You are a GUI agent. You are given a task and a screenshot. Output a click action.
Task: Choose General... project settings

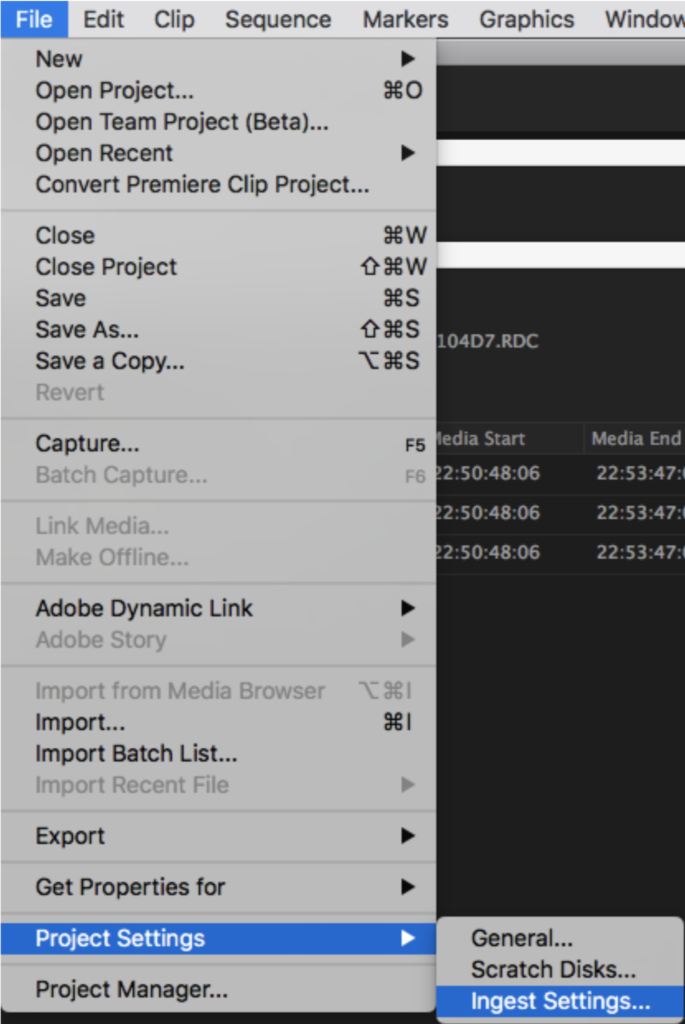(x=560, y=938)
